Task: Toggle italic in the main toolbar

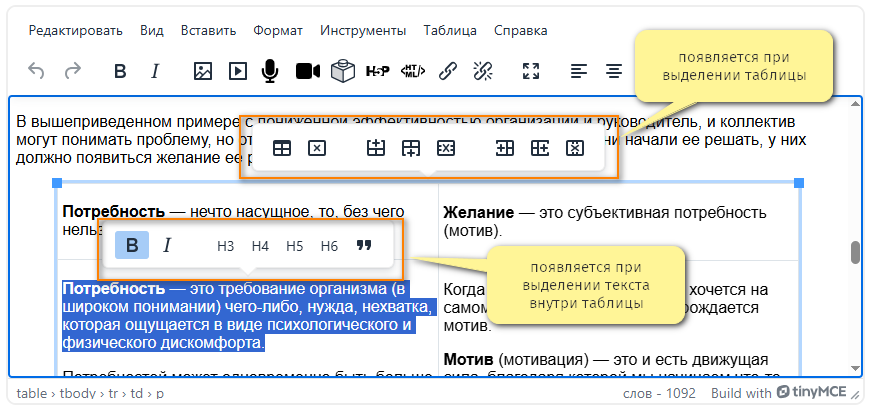Action: 155,71
